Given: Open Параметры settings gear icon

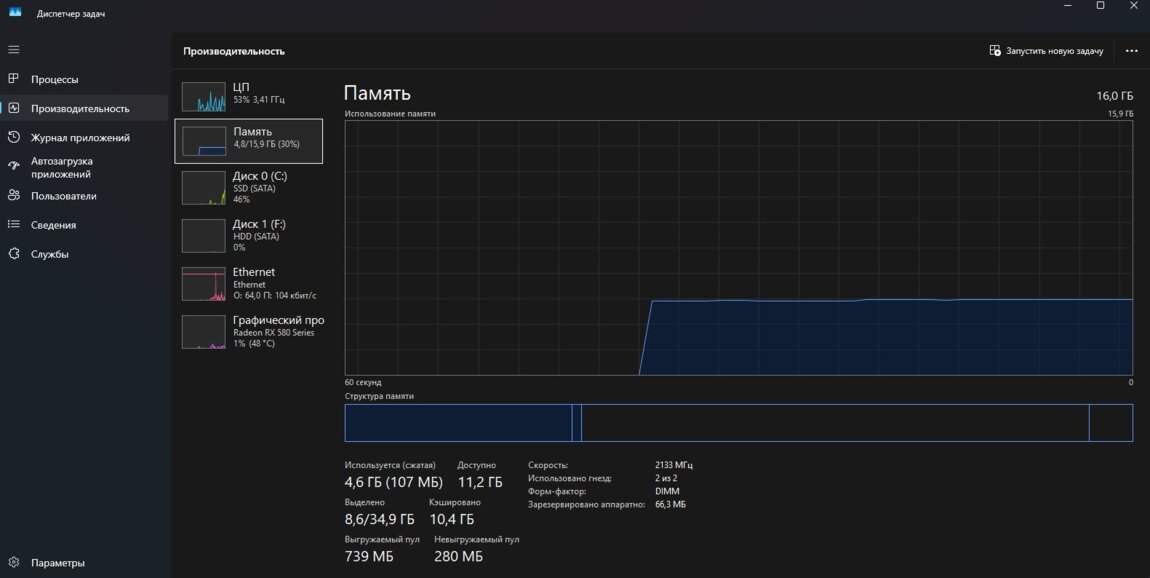Looking at the screenshot, I should click(13, 562).
